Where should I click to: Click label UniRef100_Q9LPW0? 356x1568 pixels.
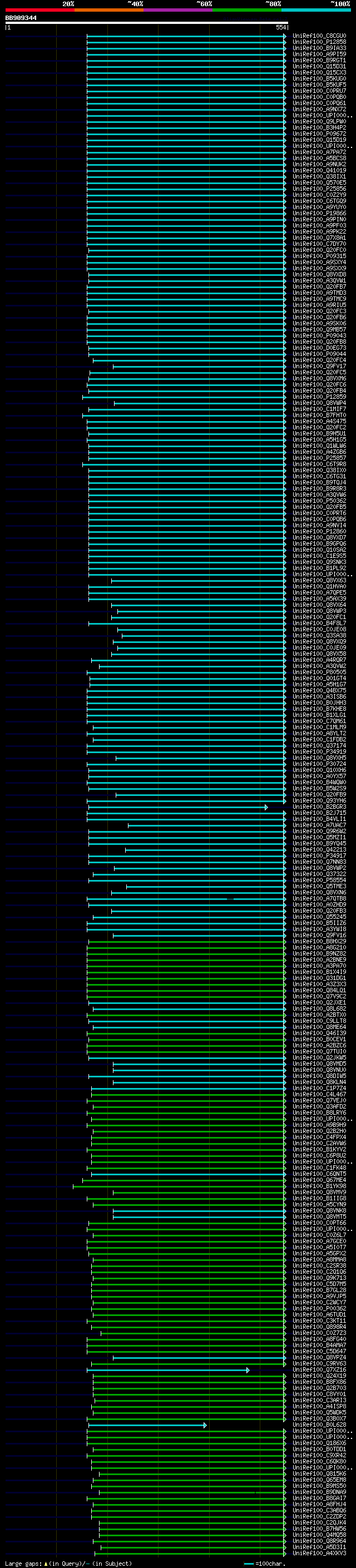(x=319, y=122)
